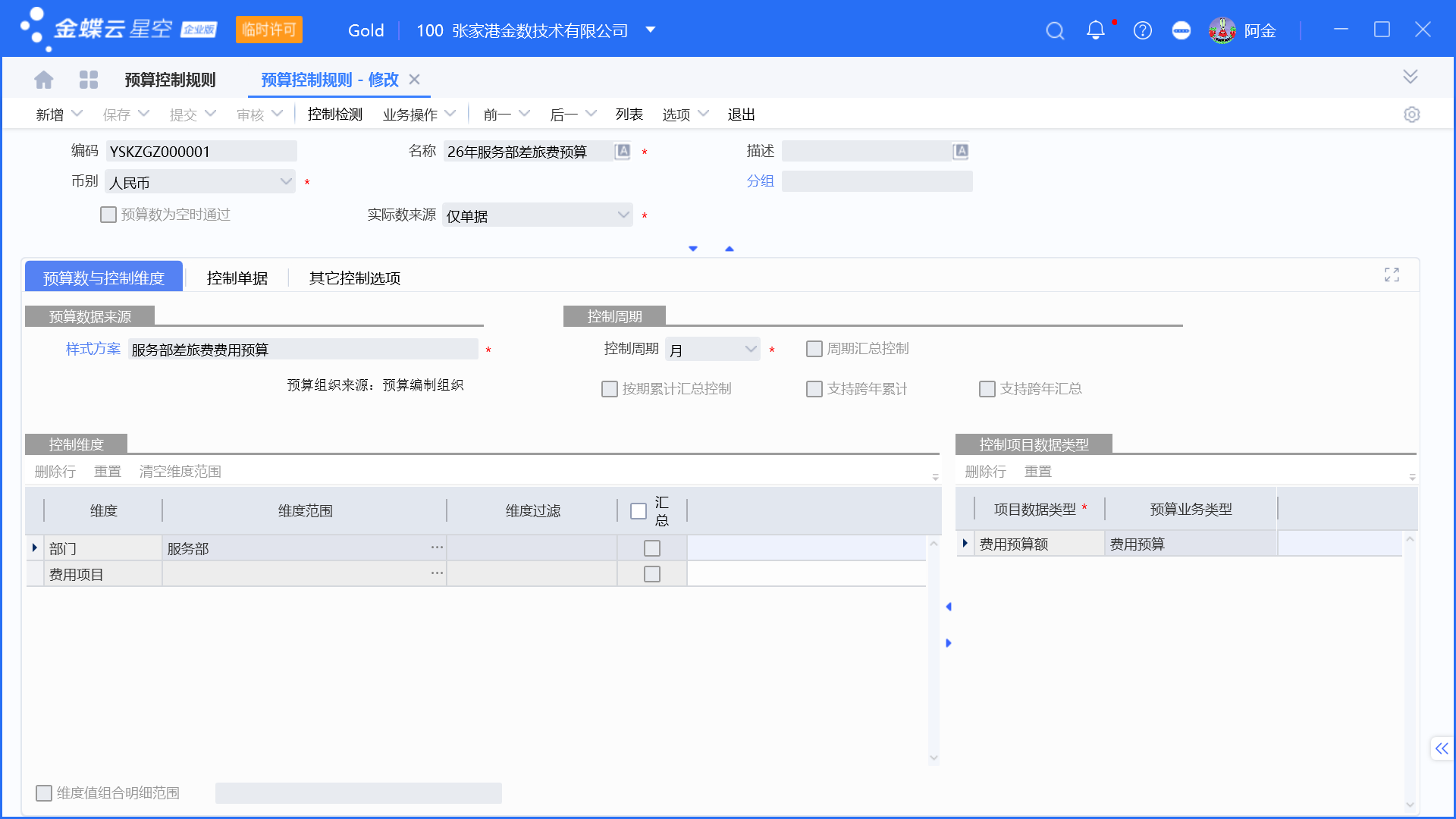Open the organization dropdown arrow
This screenshot has height=819, width=1456.
coord(650,30)
